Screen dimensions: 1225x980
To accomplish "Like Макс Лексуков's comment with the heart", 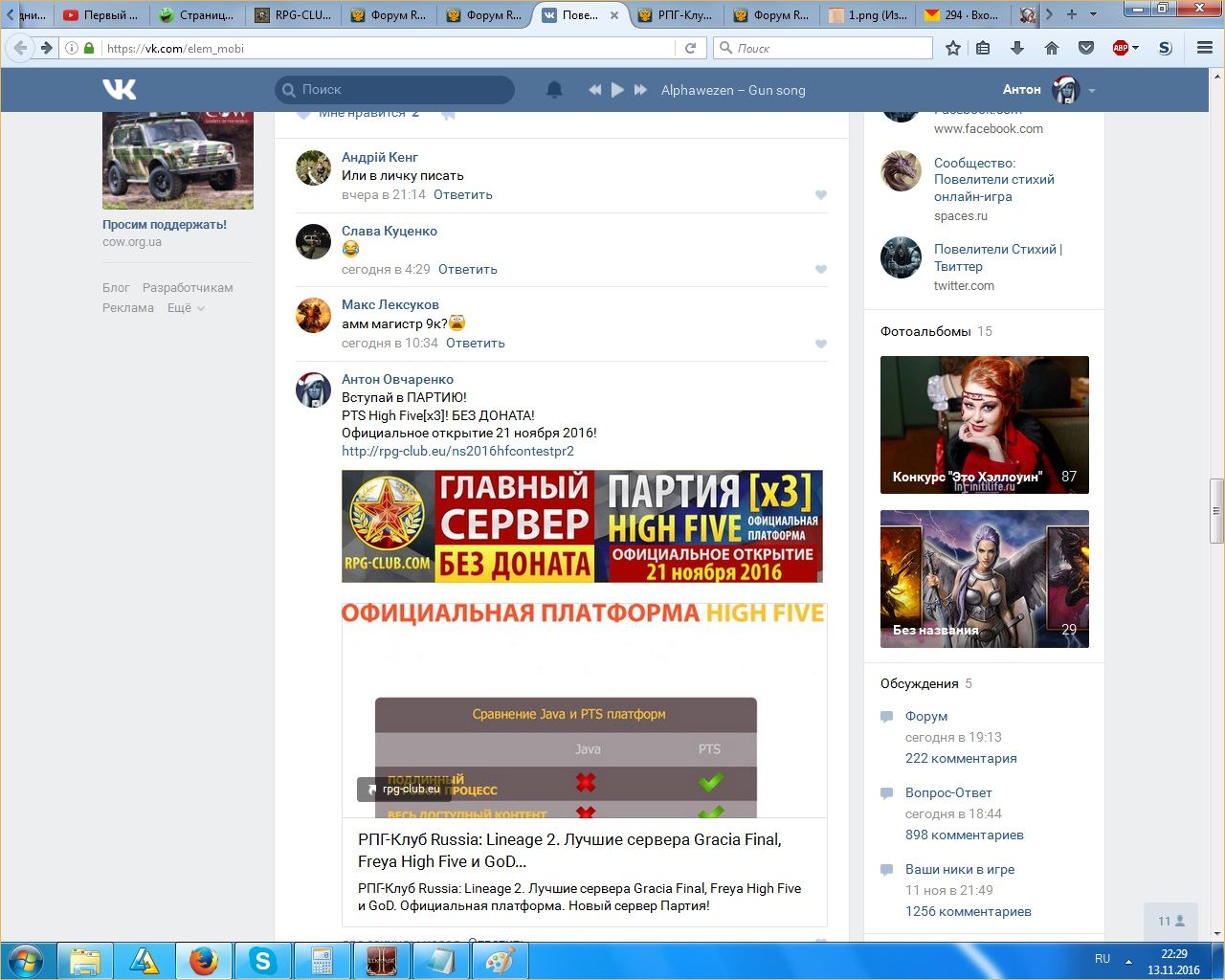I will pyautogui.click(x=820, y=344).
